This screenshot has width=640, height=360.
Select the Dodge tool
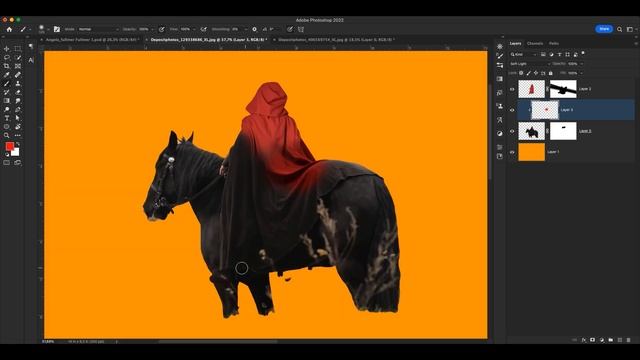pos(7,109)
